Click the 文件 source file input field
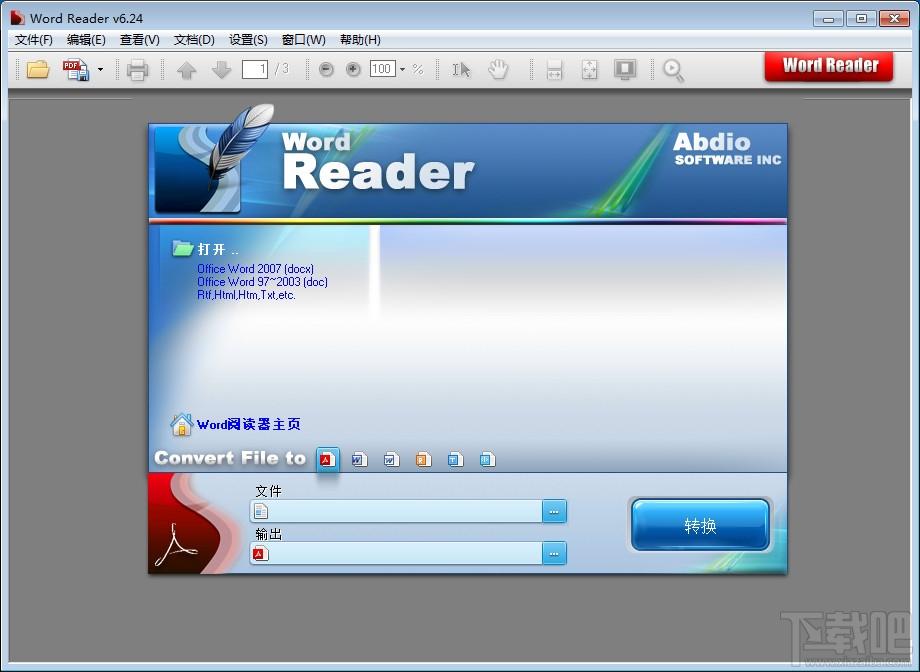 click(396, 511)
